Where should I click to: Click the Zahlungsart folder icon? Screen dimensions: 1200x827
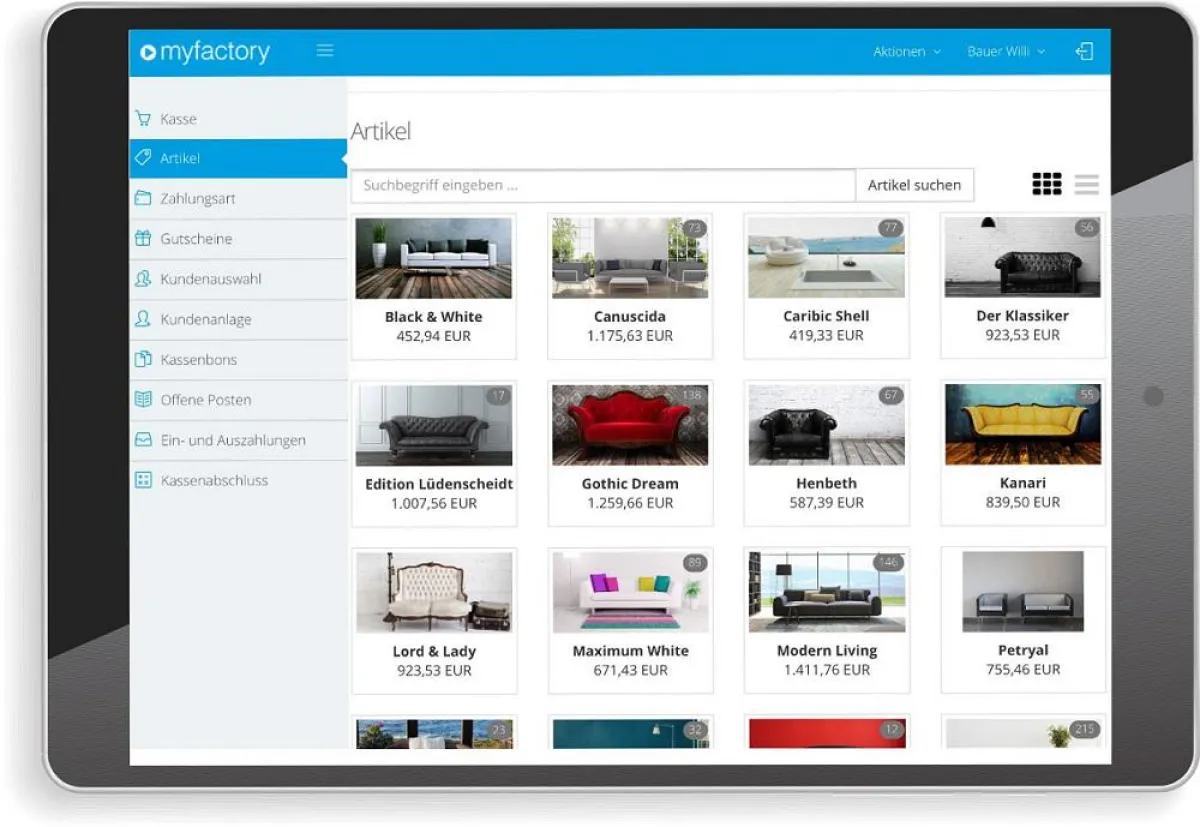tap(143, 198)
